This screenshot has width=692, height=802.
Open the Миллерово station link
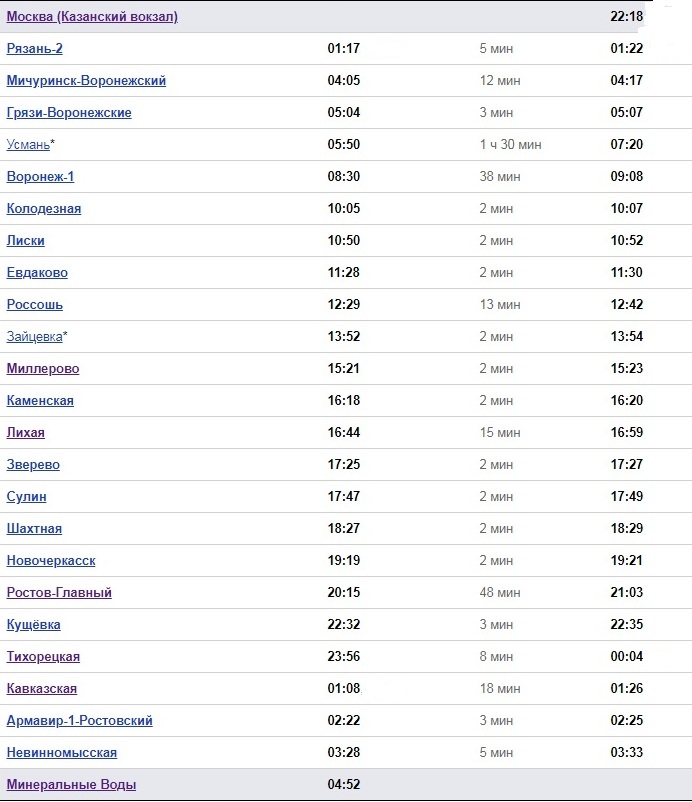43,369
